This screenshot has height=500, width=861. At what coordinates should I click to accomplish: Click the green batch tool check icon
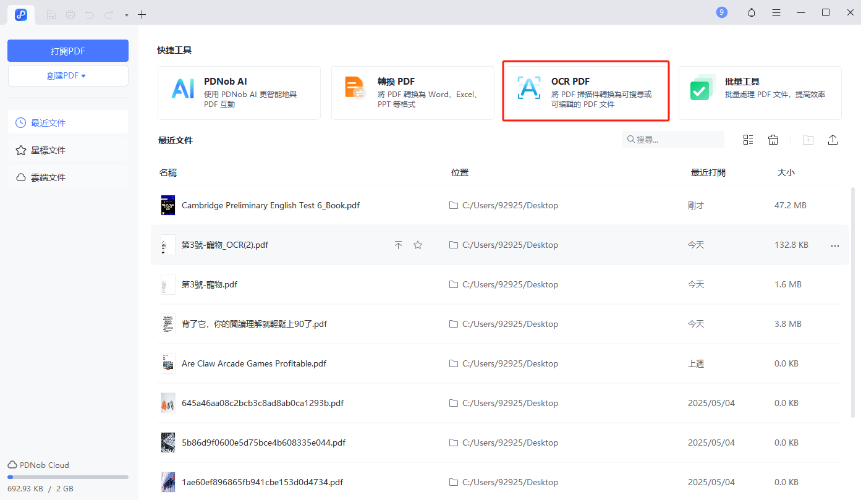click(x=702, y=88)
